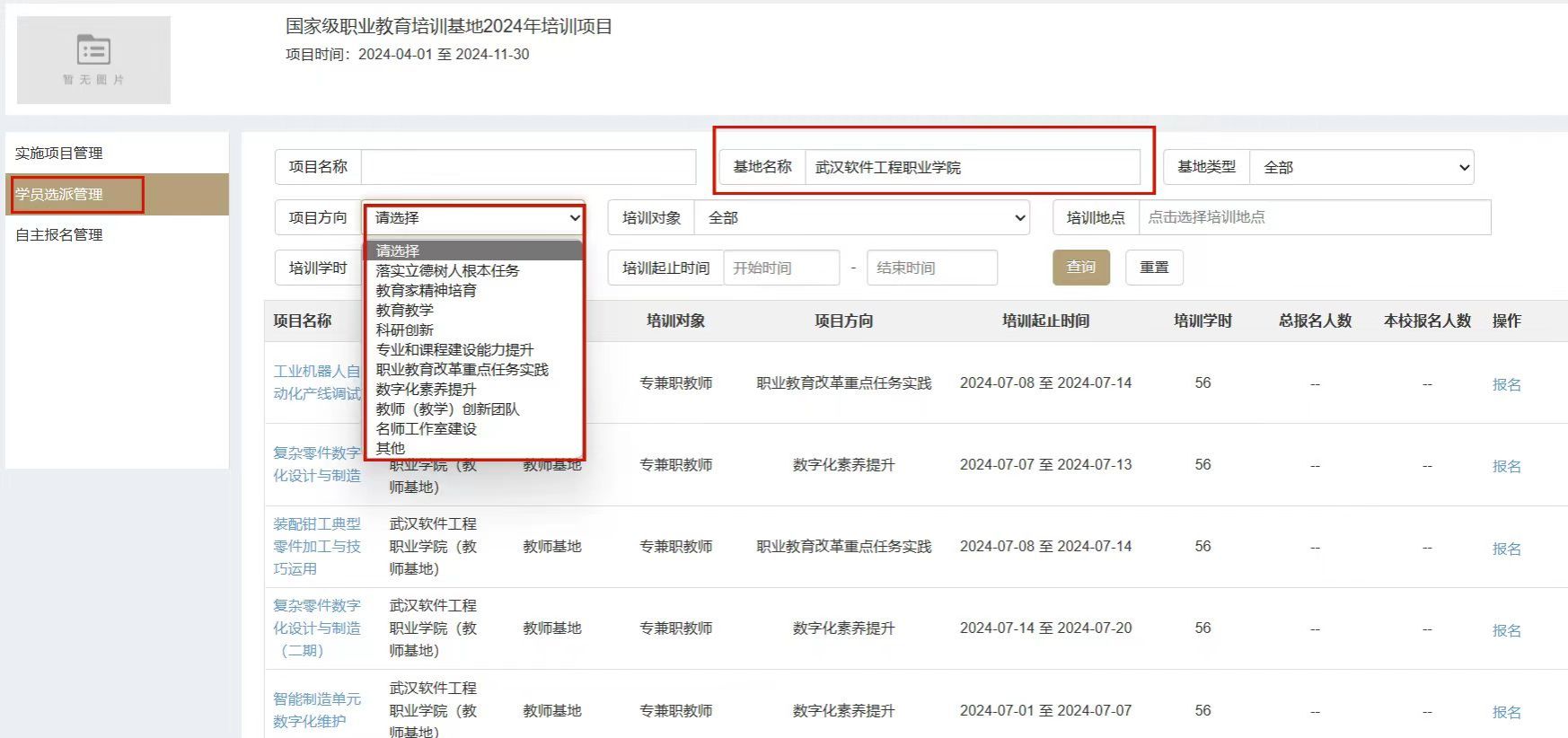Click the 项目名称 input field
The width and height of the screenshot is (1568, 738).
(528, 167)
